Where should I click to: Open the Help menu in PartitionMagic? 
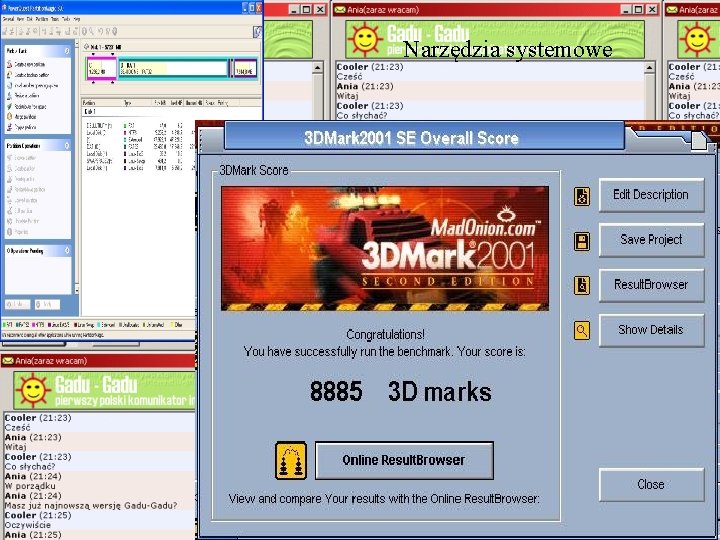(77, 19)
